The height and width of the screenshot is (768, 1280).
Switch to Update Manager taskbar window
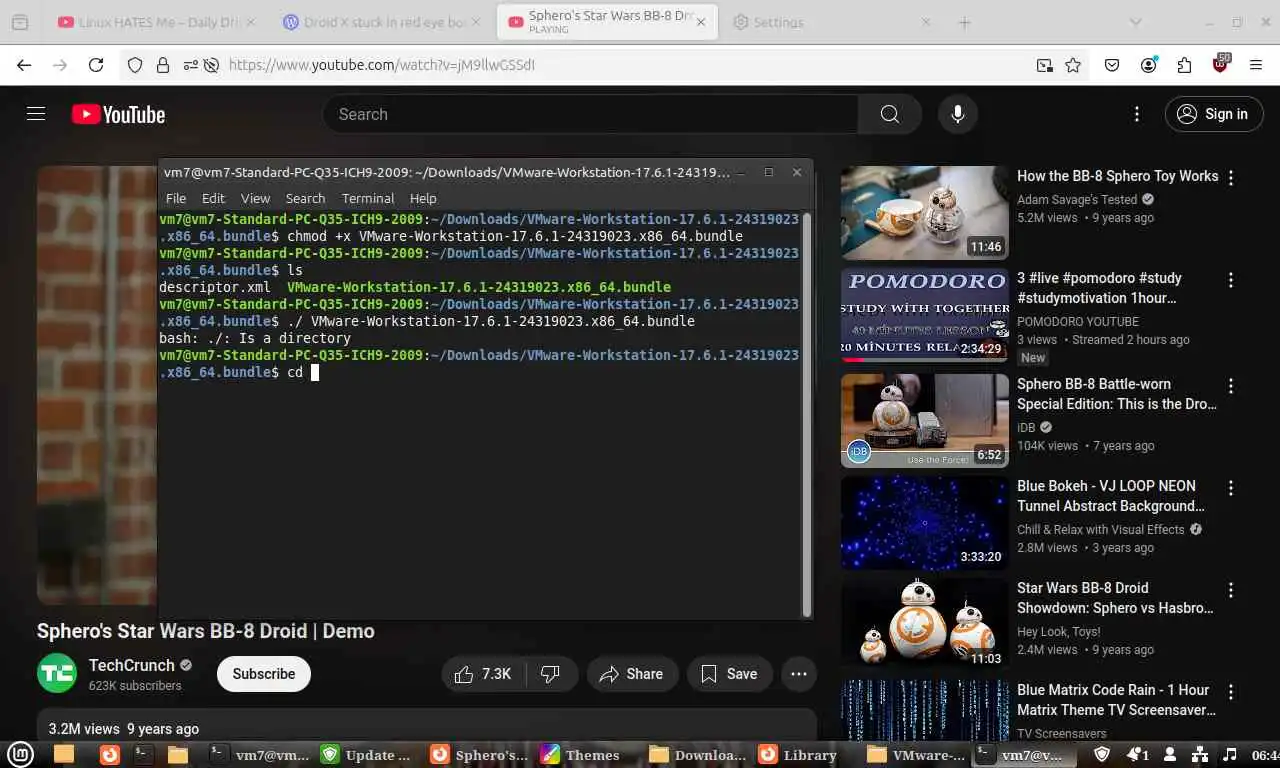pyautogui.click(x=366, y=755)
